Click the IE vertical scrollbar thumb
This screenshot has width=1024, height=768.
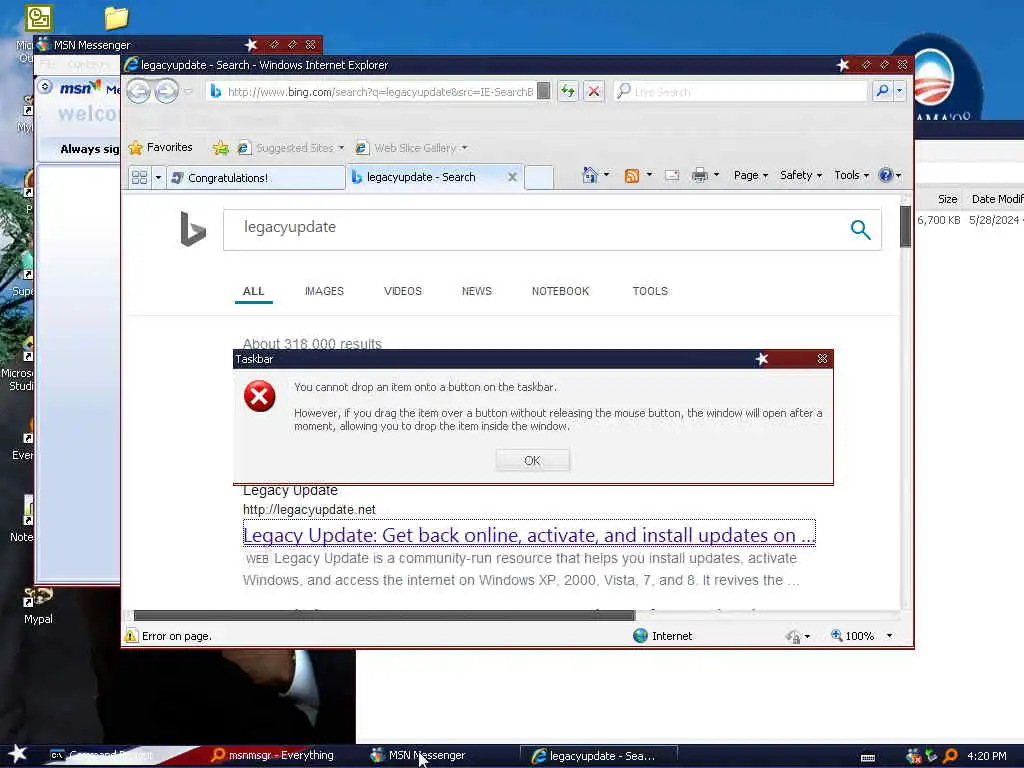pyautogui.click(x=905, y=226)
